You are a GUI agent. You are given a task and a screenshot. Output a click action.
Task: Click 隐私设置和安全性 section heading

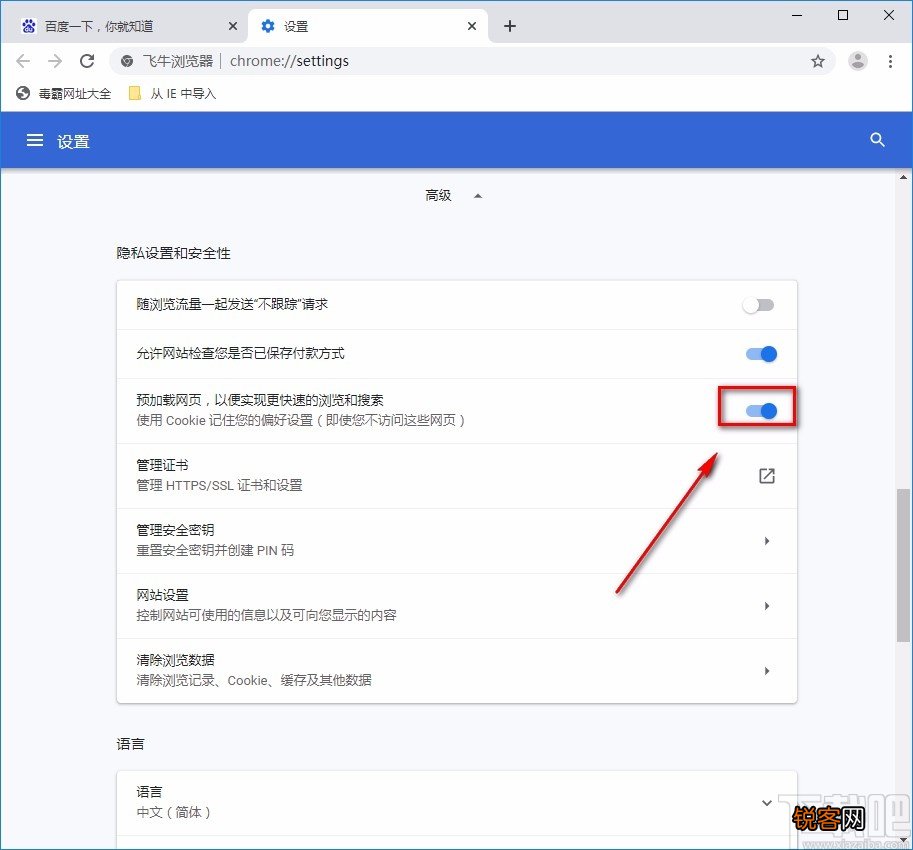pyautogui.click(x=174, y=253)
